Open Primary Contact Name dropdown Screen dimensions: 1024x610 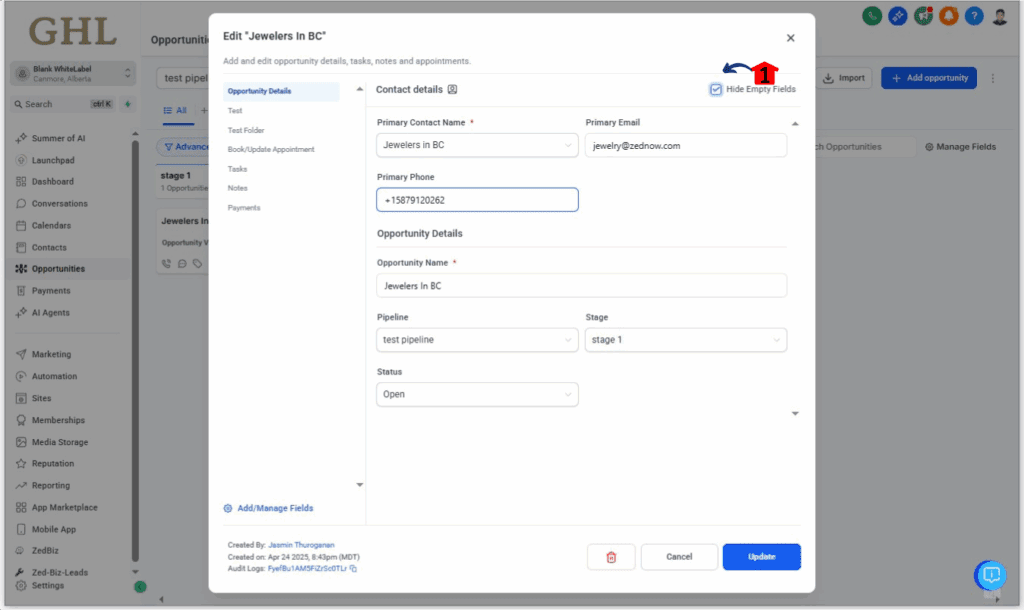[477, 145]
